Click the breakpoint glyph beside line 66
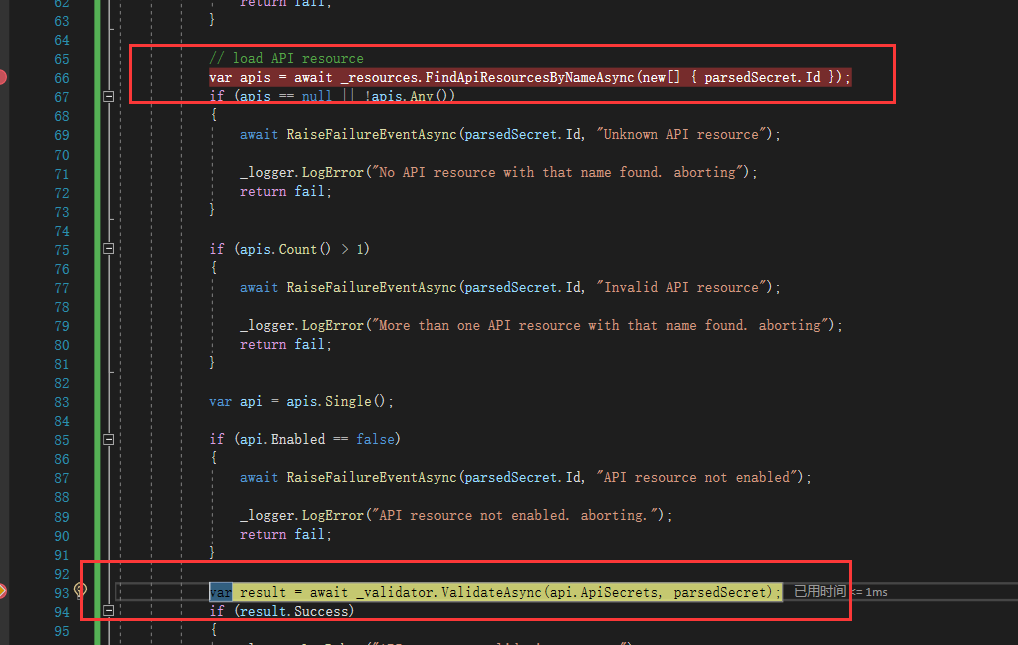This screenshot has height=645, width=1018. click(x=5, y=76)
